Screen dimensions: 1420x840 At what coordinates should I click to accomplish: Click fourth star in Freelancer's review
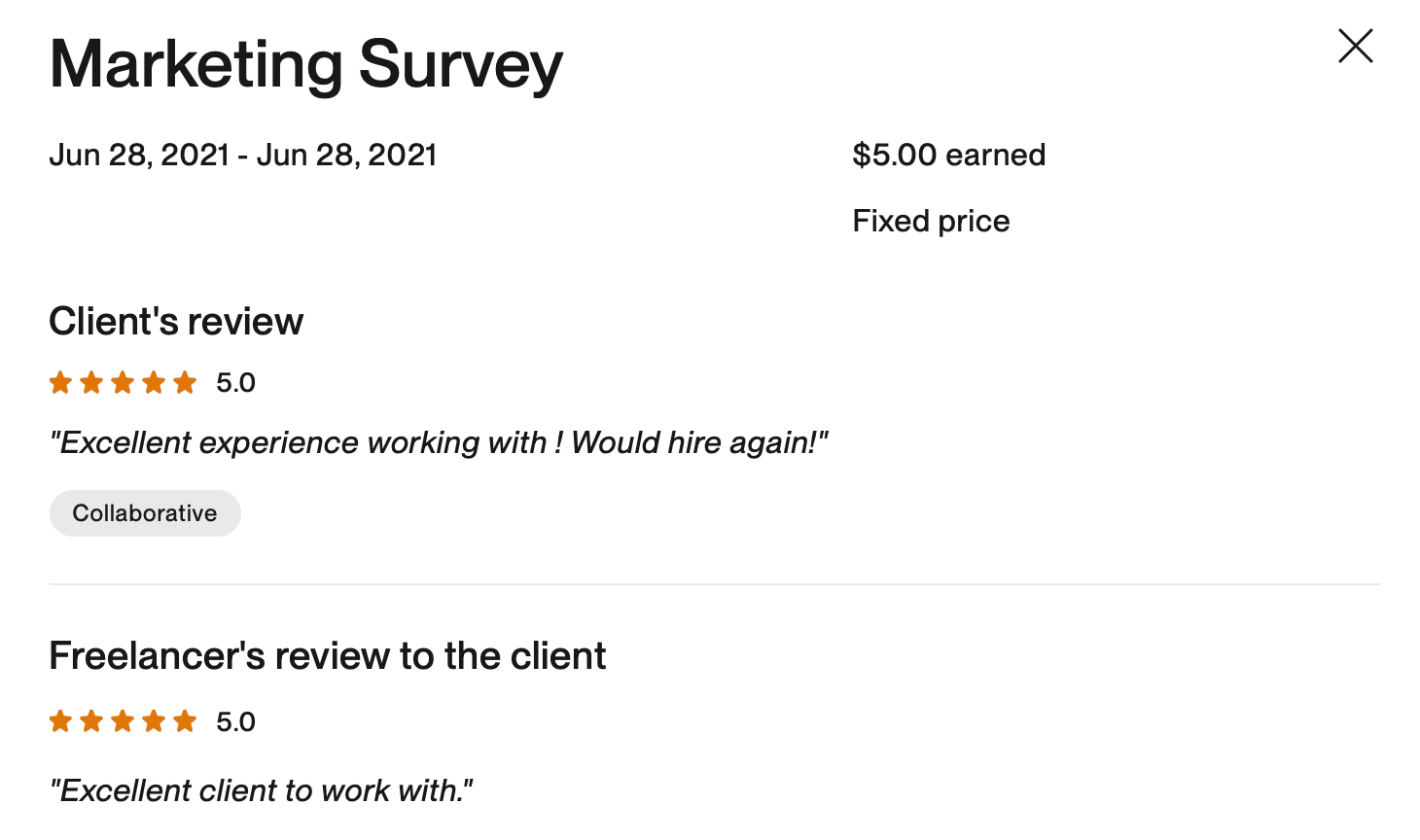pos(154,721)
